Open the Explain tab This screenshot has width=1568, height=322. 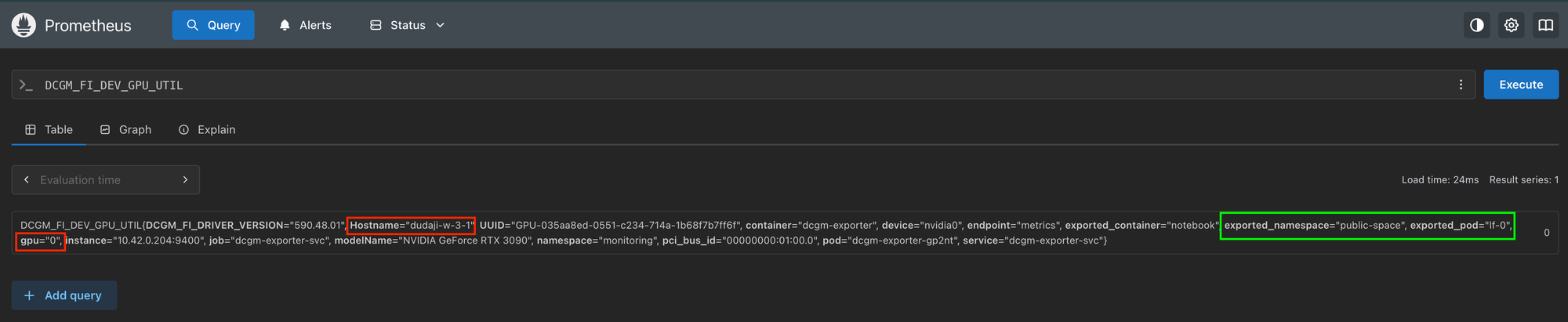(207, 129)
